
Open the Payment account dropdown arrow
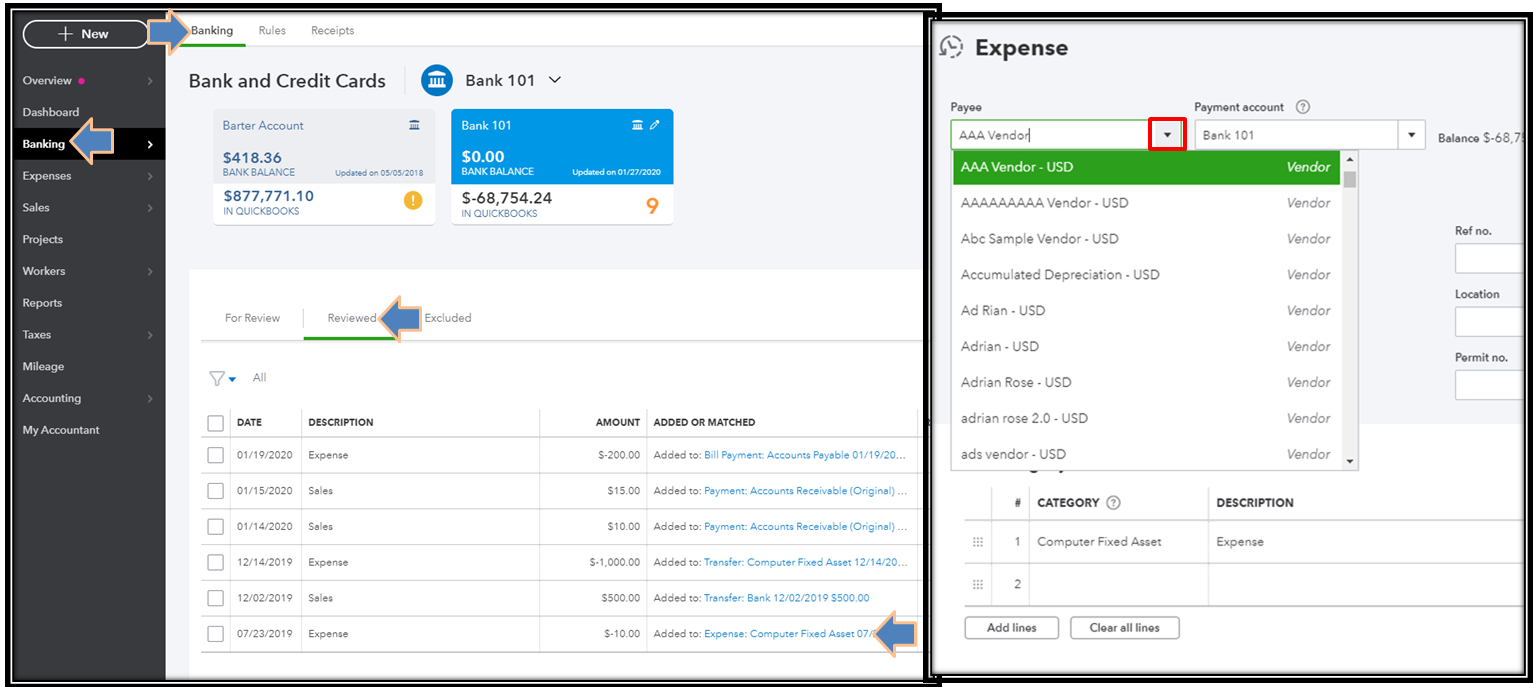point(1411,135)
